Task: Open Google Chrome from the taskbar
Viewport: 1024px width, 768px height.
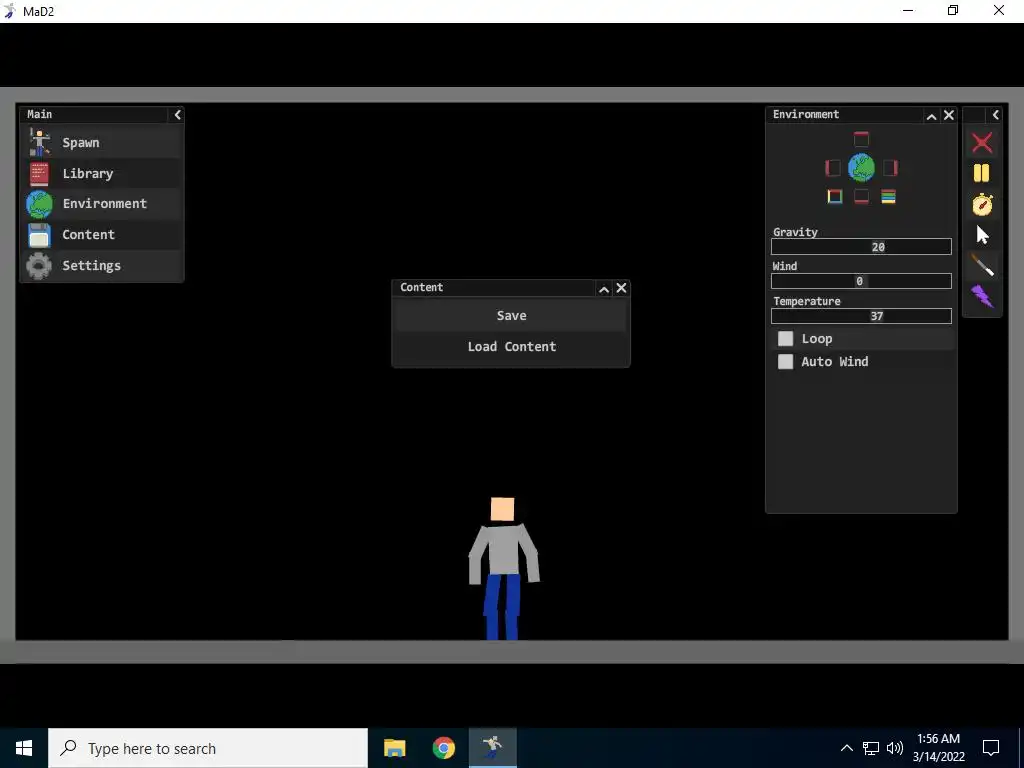Action: point(443,748)
